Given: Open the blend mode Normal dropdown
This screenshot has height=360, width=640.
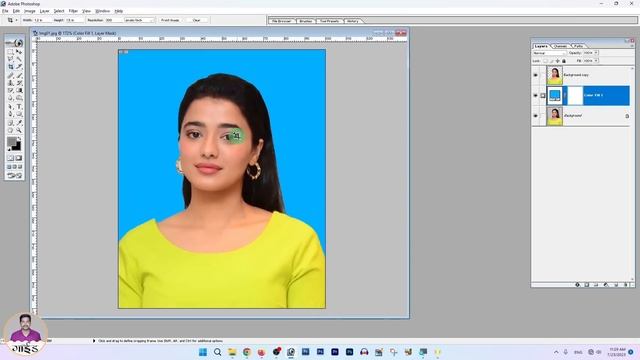Looking at the screenshot, I should click(x=549, y=53).
